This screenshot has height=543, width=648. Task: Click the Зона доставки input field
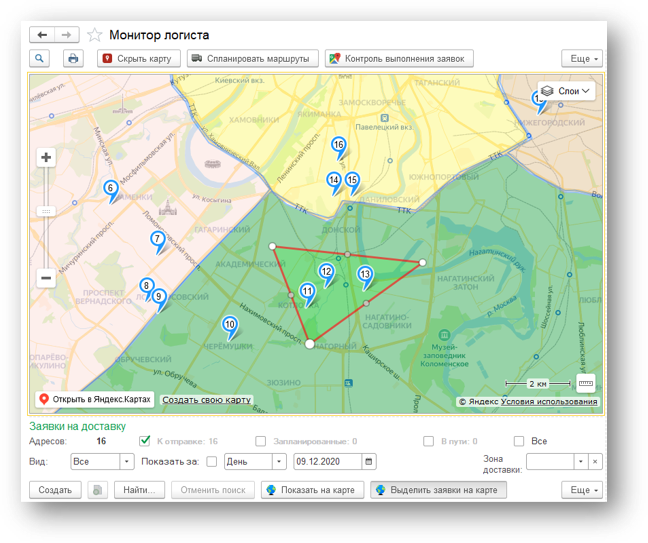550,462
